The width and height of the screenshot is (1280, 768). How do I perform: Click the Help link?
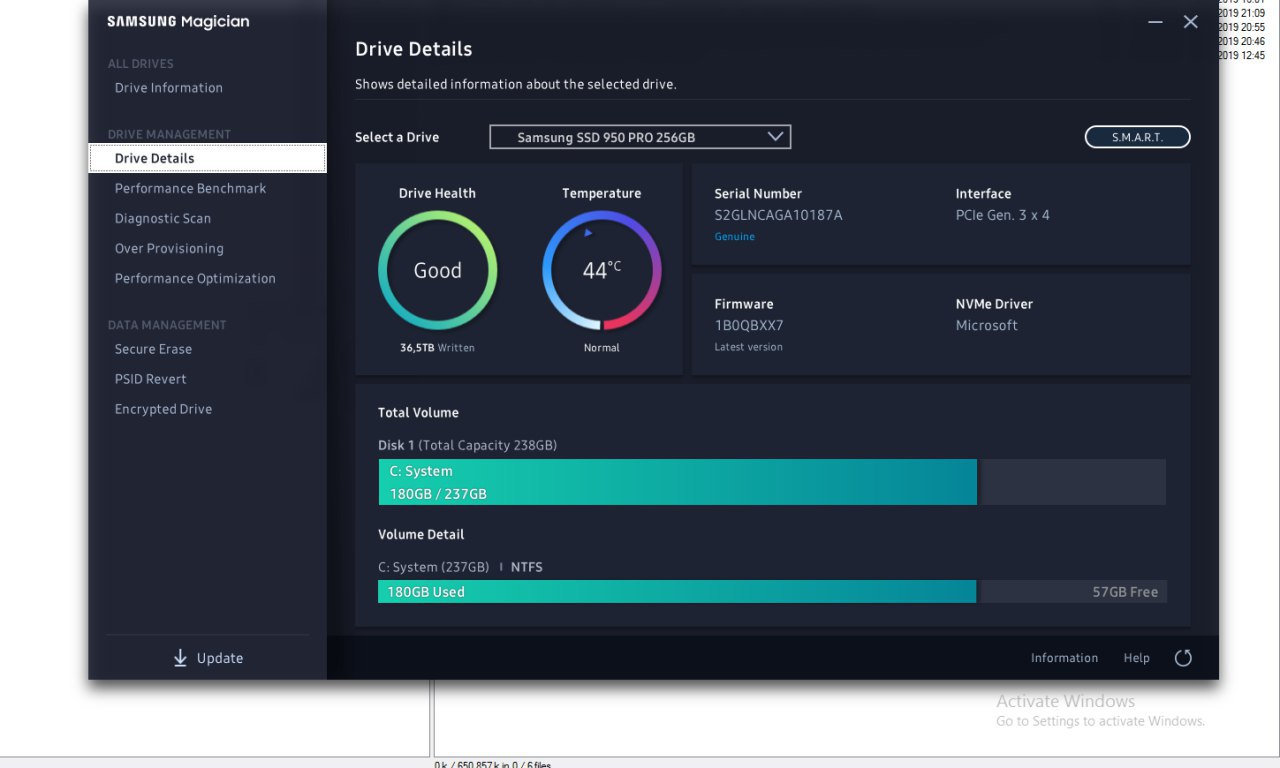coord(1136,658)
